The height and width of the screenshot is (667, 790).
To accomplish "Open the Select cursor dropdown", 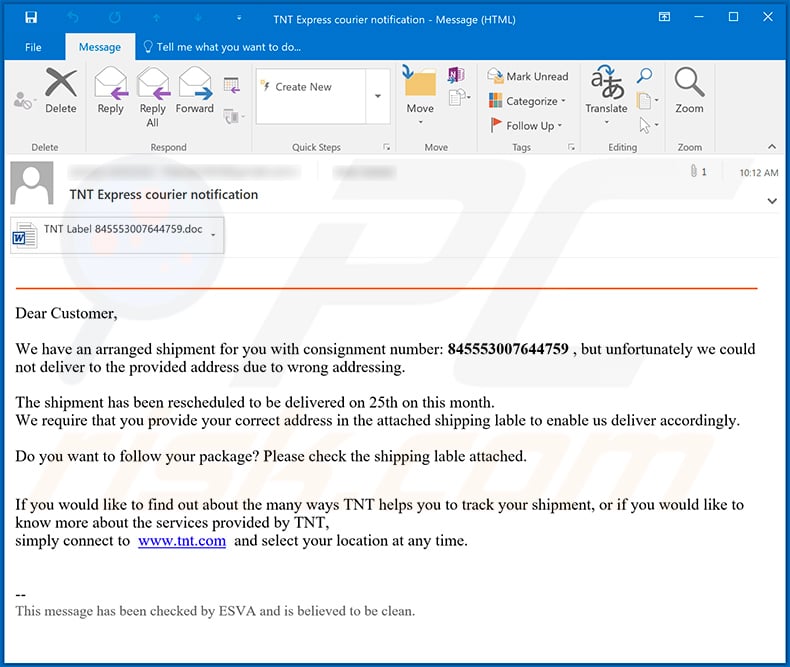I will click(649, 125).
